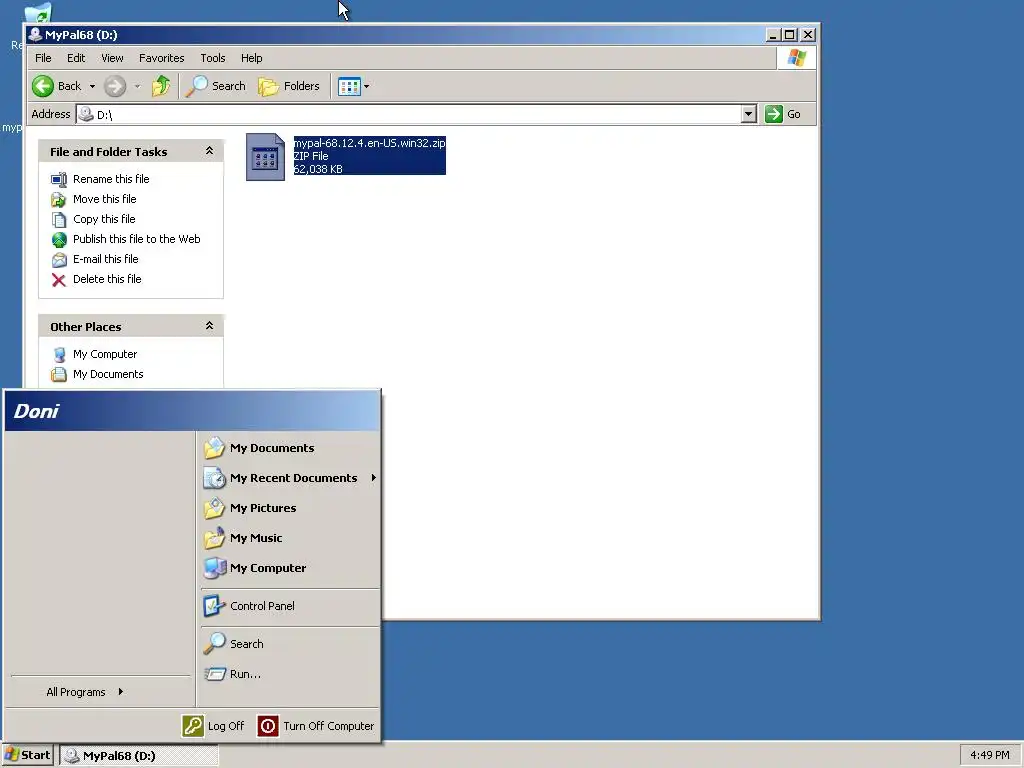Click Rename this file link
The width and height of the screenshot is (1024, 768).
tap(111, 179)
